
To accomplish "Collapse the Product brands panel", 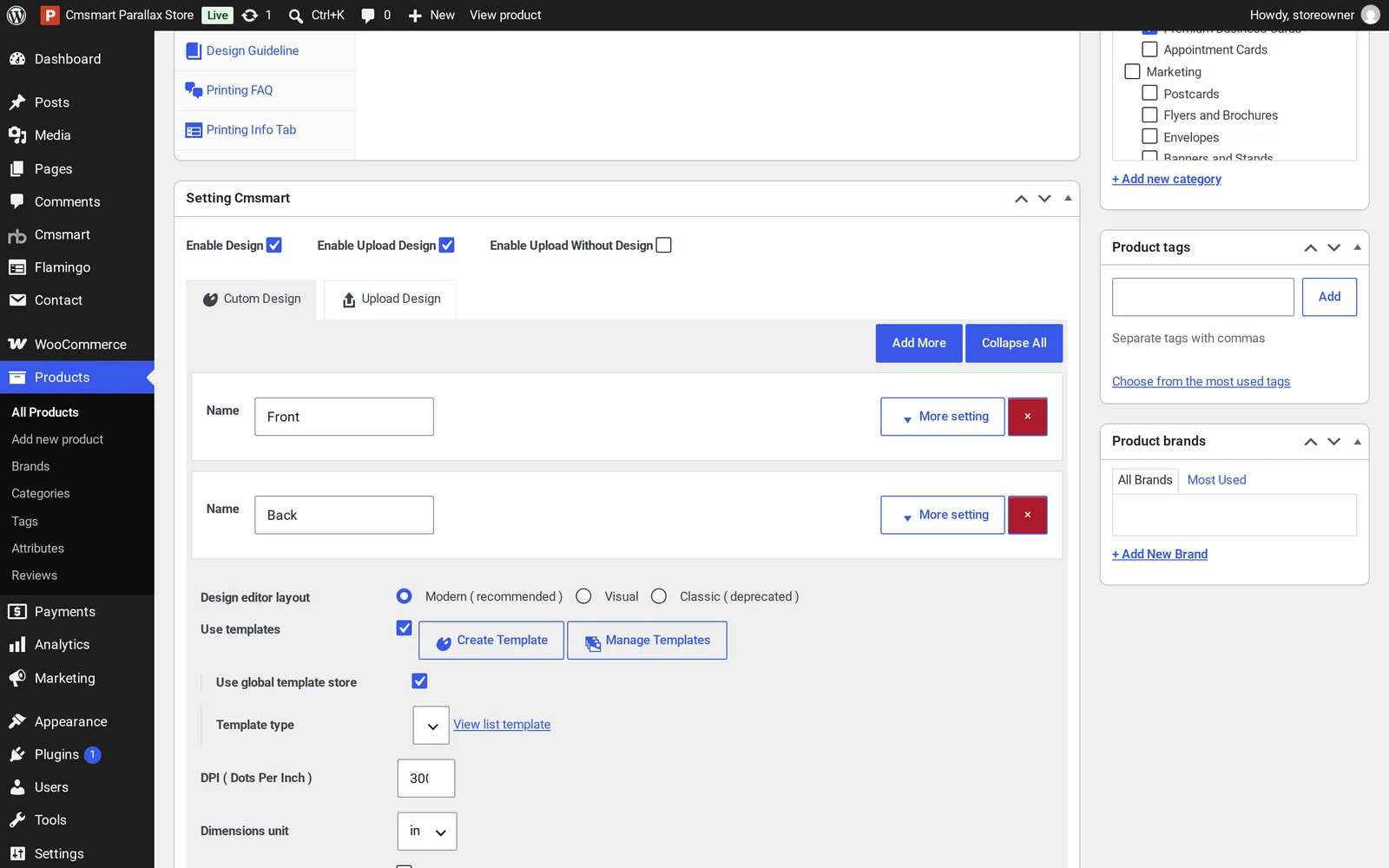I will coord(1358,441).
